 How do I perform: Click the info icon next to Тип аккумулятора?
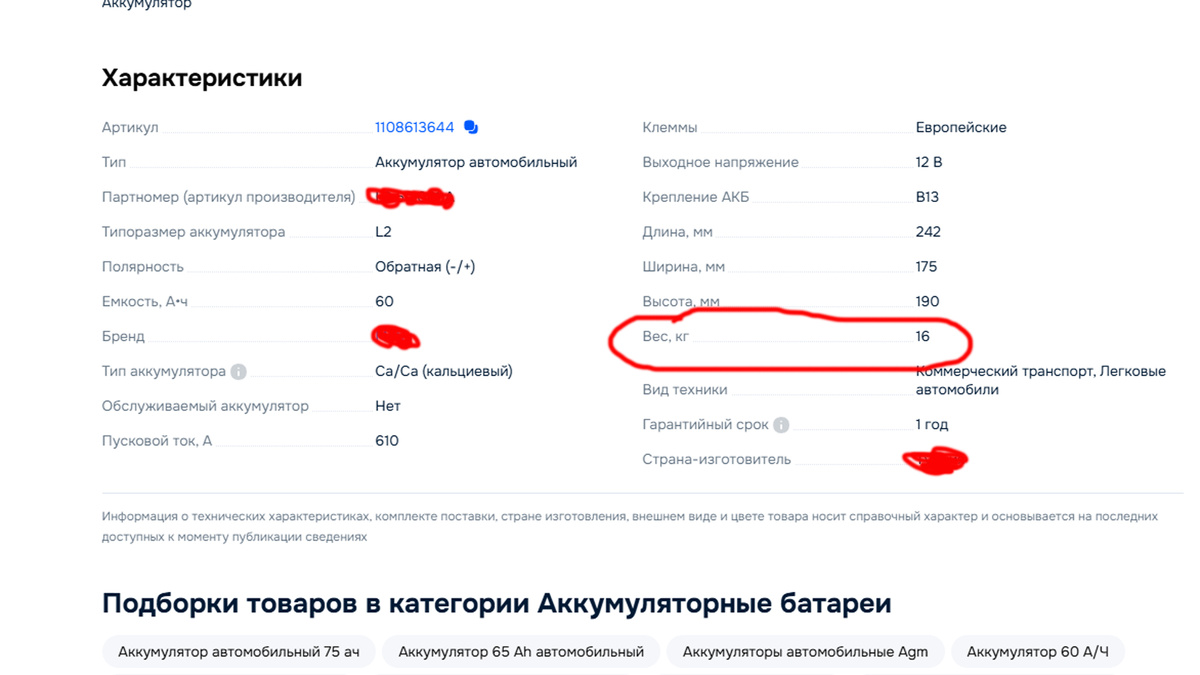point(238,372)
